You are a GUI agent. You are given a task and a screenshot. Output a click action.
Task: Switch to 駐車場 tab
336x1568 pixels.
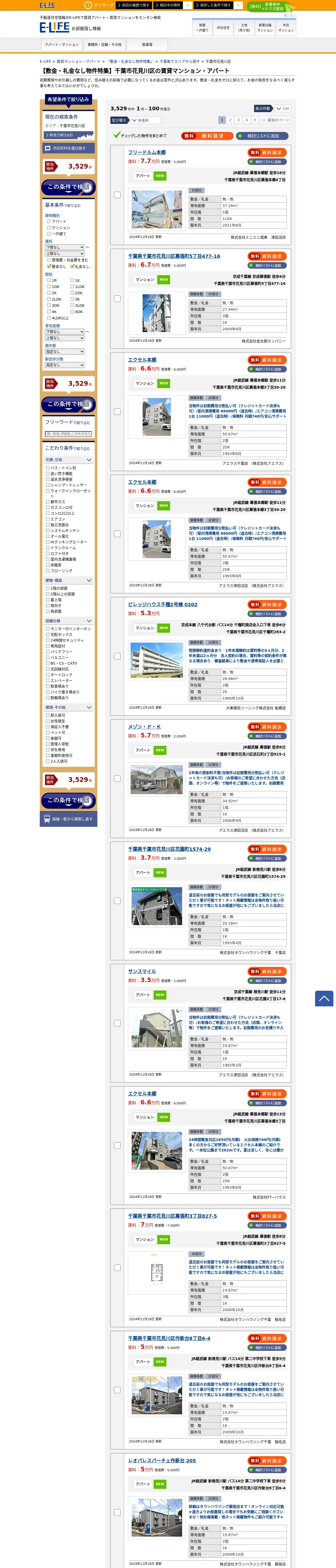[147, 44]
